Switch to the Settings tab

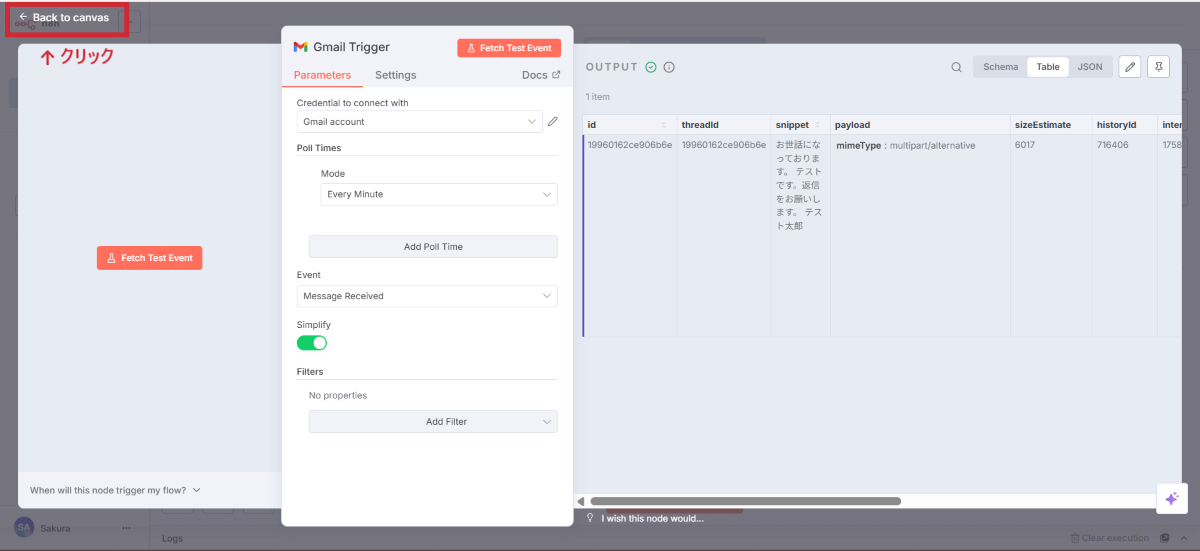pos(395,75)
